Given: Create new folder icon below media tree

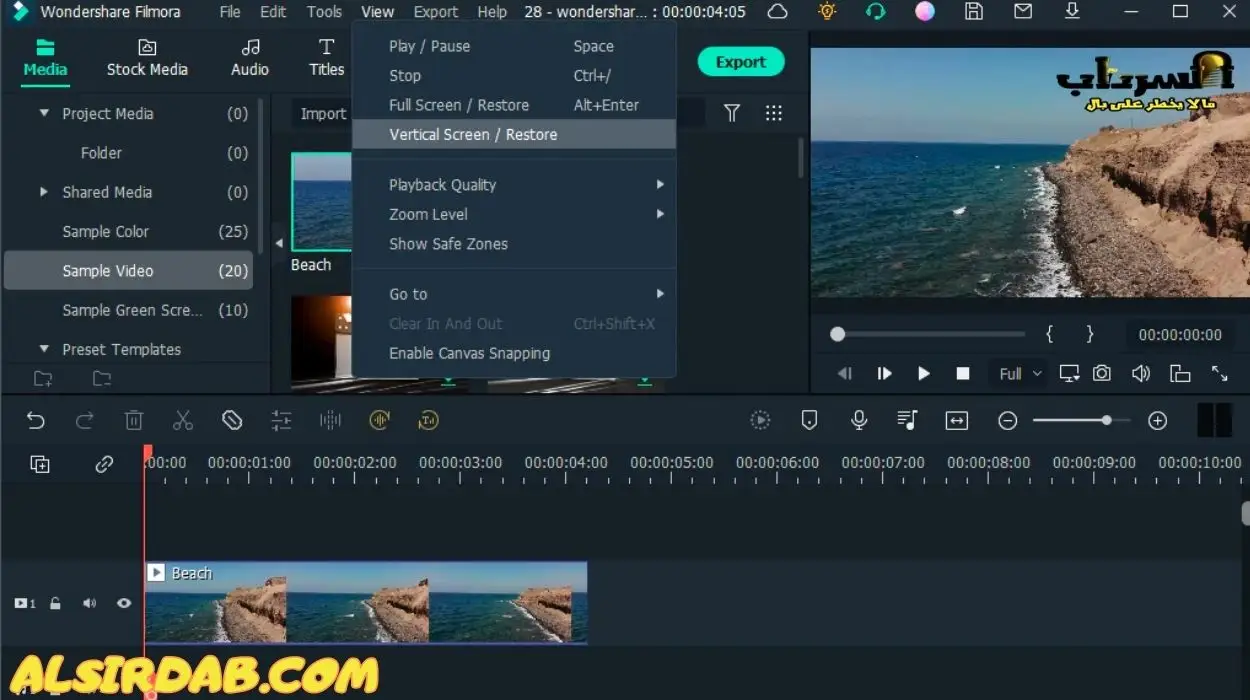Looking at the screenshot, I should click(42, 378).
